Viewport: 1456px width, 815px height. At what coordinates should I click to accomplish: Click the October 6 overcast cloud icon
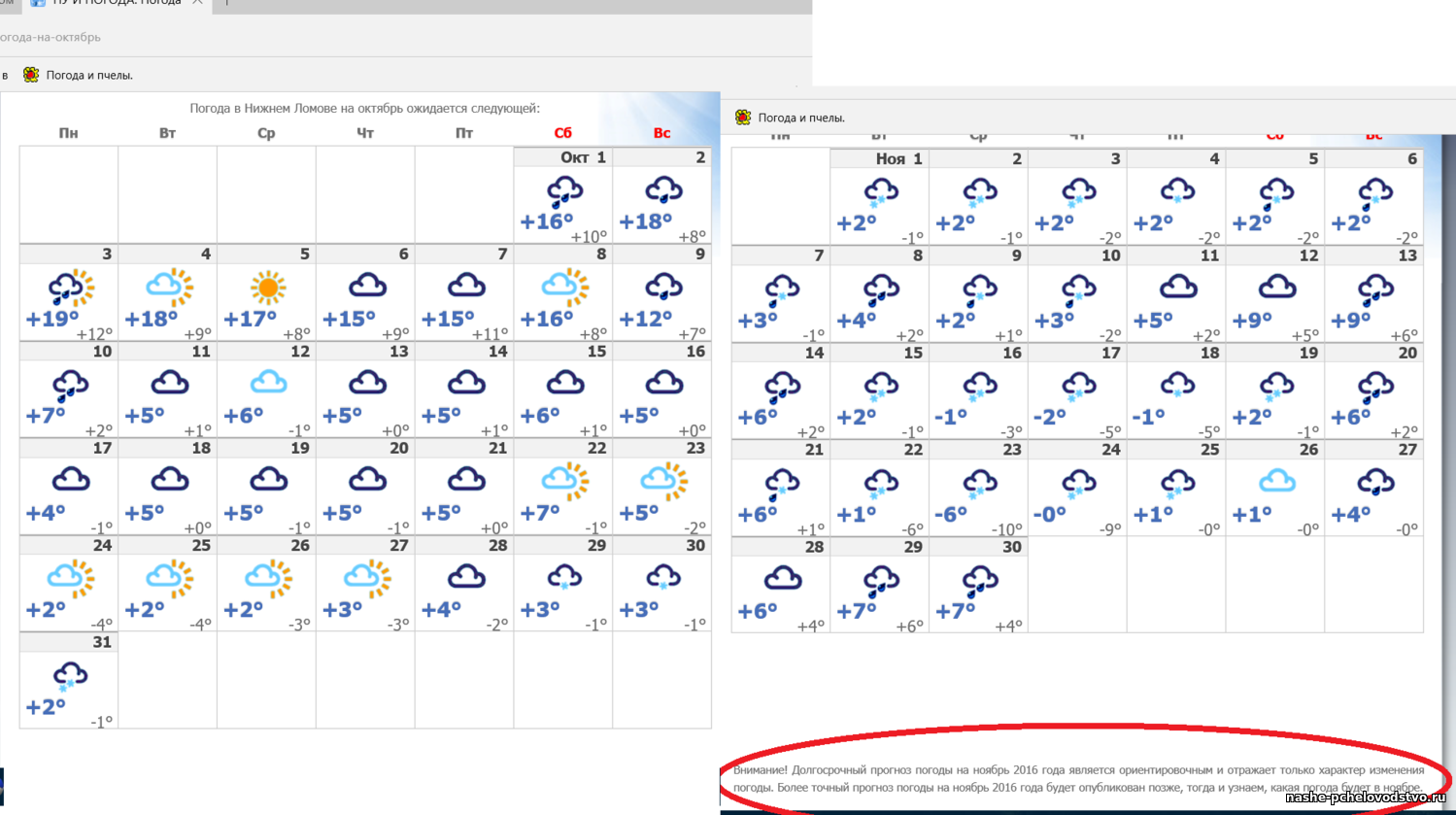(x=368, y=286)
